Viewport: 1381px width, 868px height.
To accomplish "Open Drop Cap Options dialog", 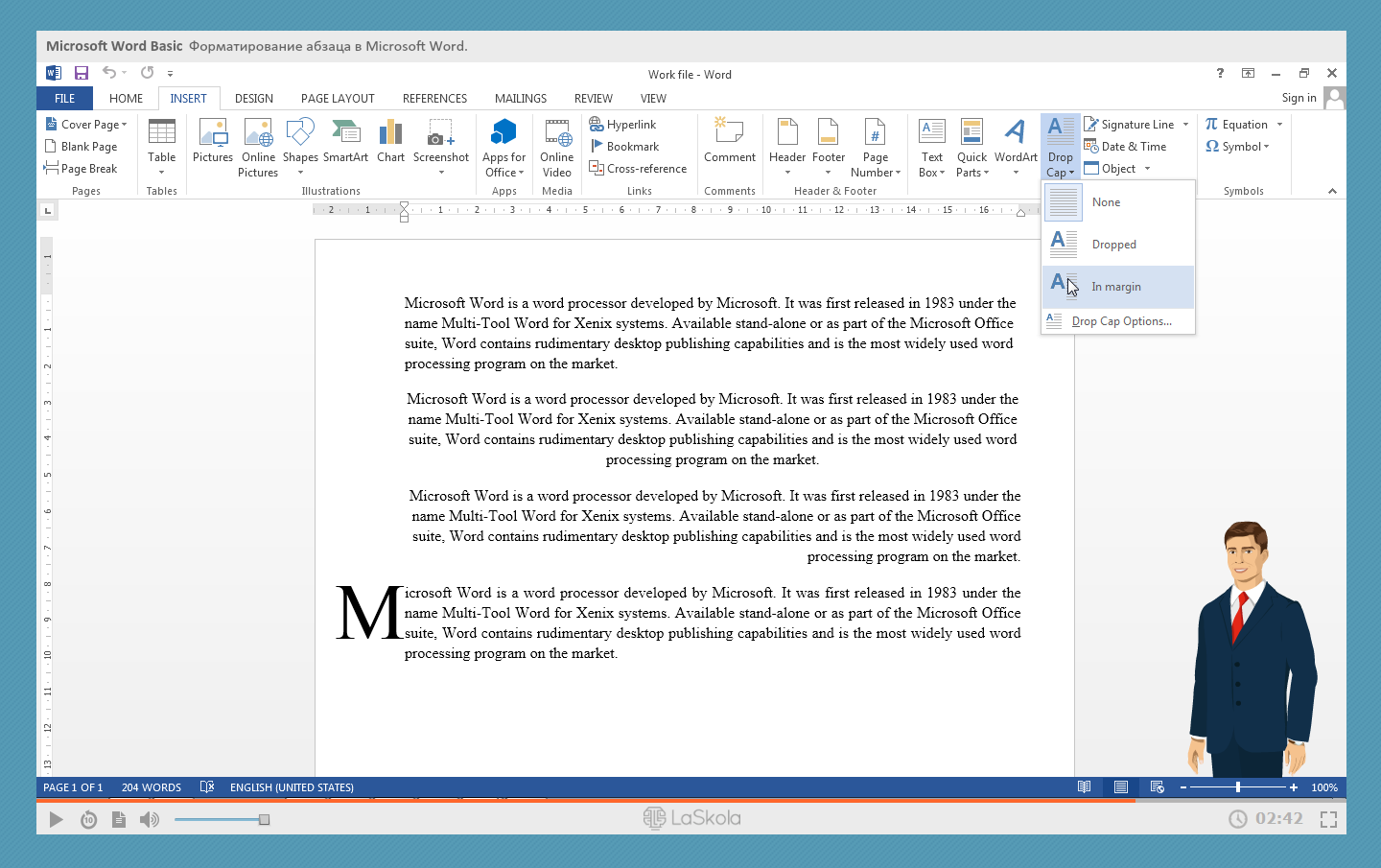I will pos(1120,321).
